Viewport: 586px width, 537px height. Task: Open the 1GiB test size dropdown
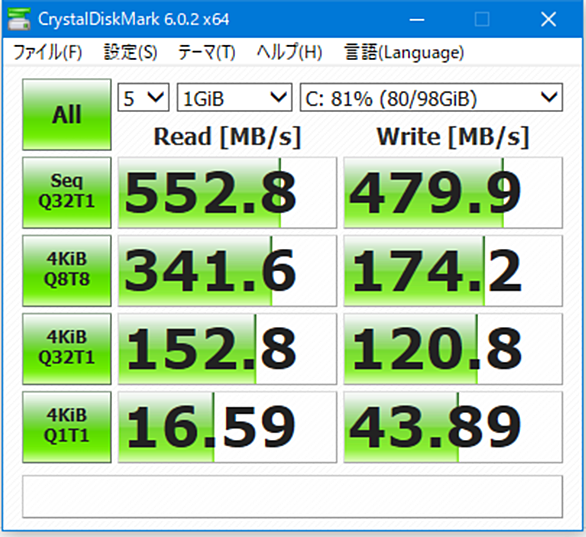tap(234, 98)
